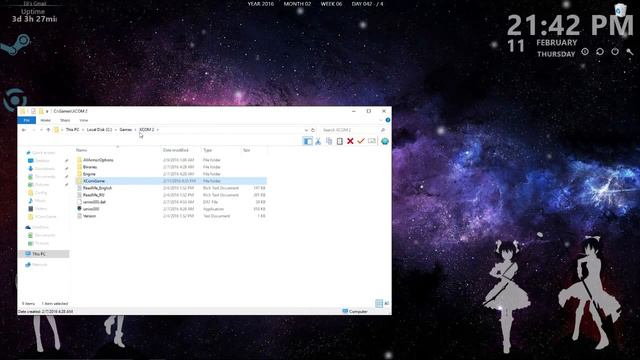Click the power icon under the clock widget
Image resolution: width=640 pixels, height=360 pixels.
(615, 52)
